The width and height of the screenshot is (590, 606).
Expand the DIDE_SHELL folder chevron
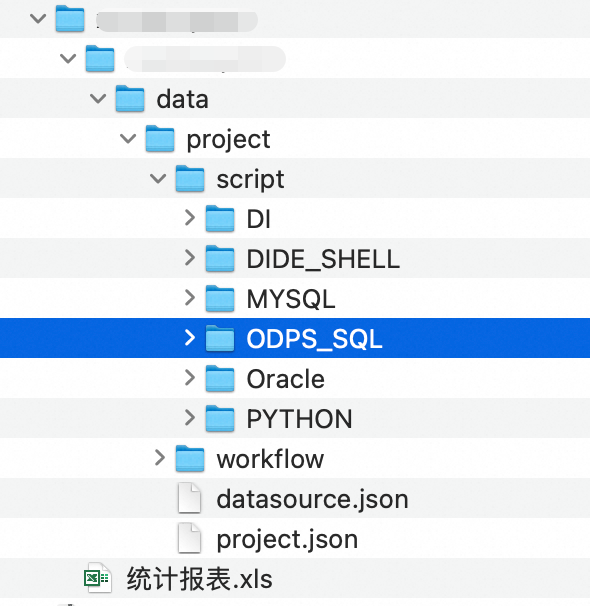coord(190,258)
